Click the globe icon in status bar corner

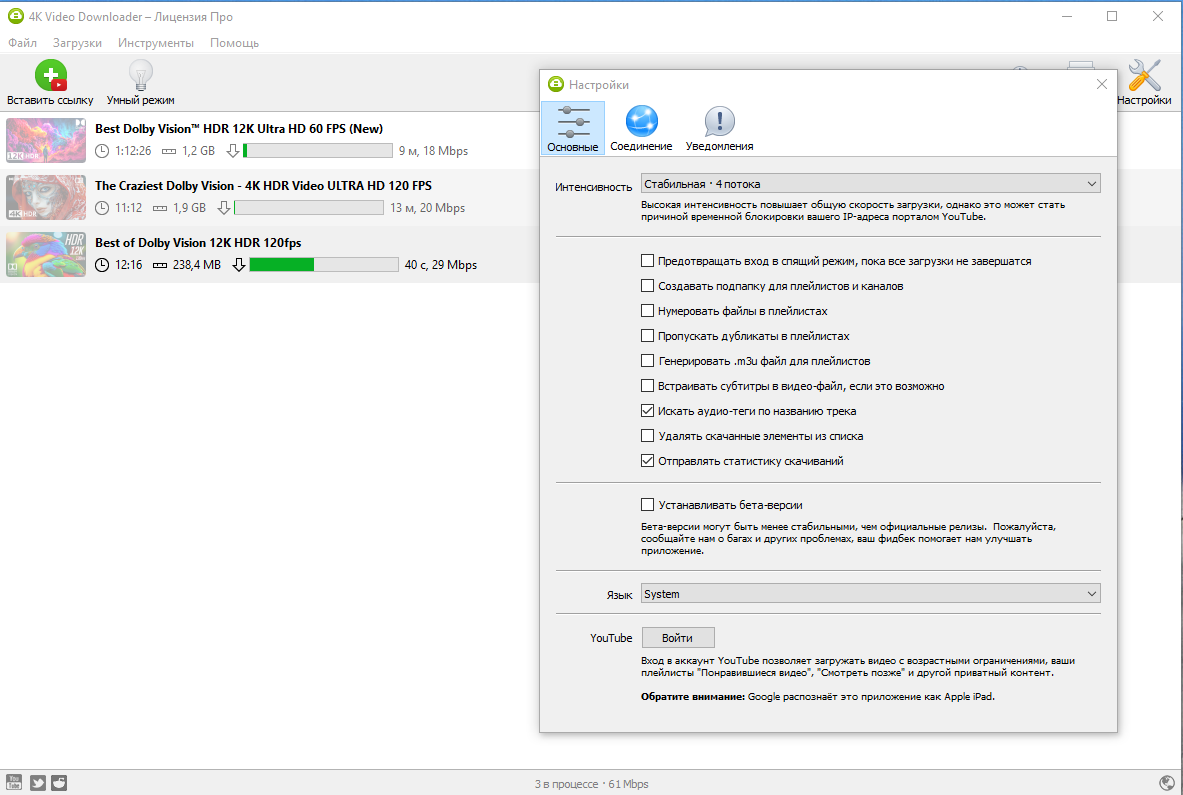point(1166,783)
